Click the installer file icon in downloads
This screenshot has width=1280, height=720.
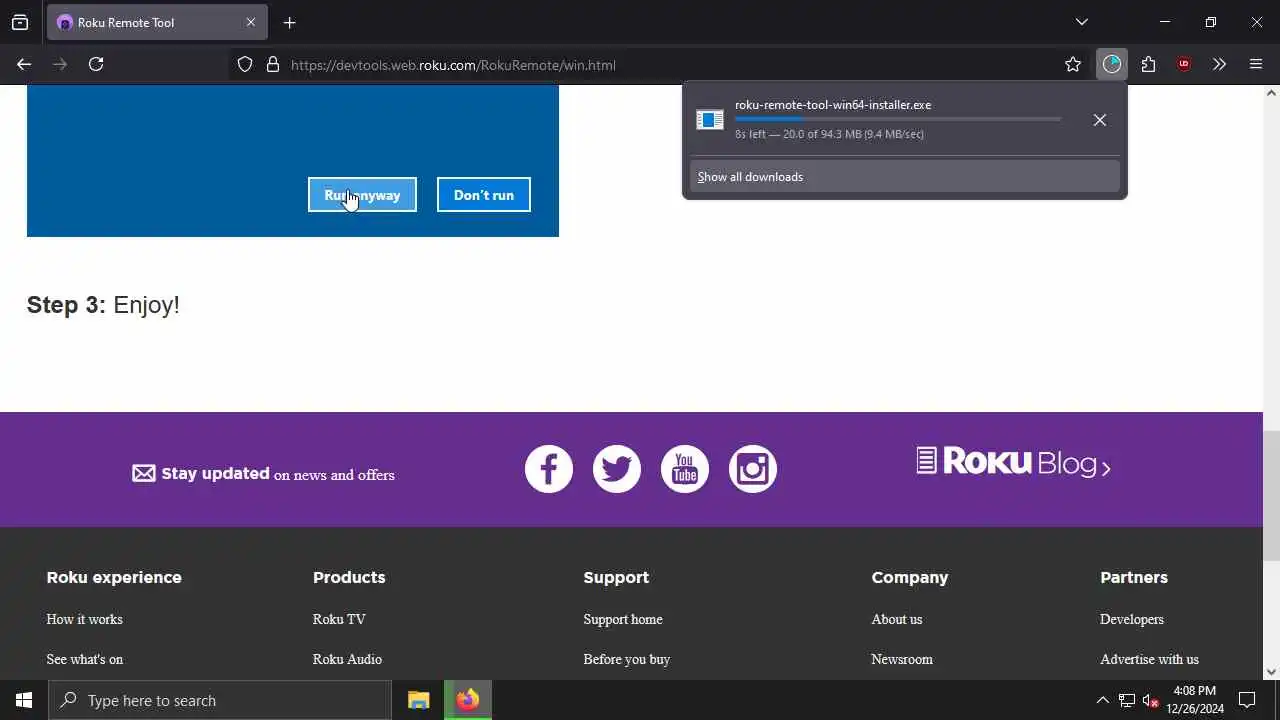point(710,120)
